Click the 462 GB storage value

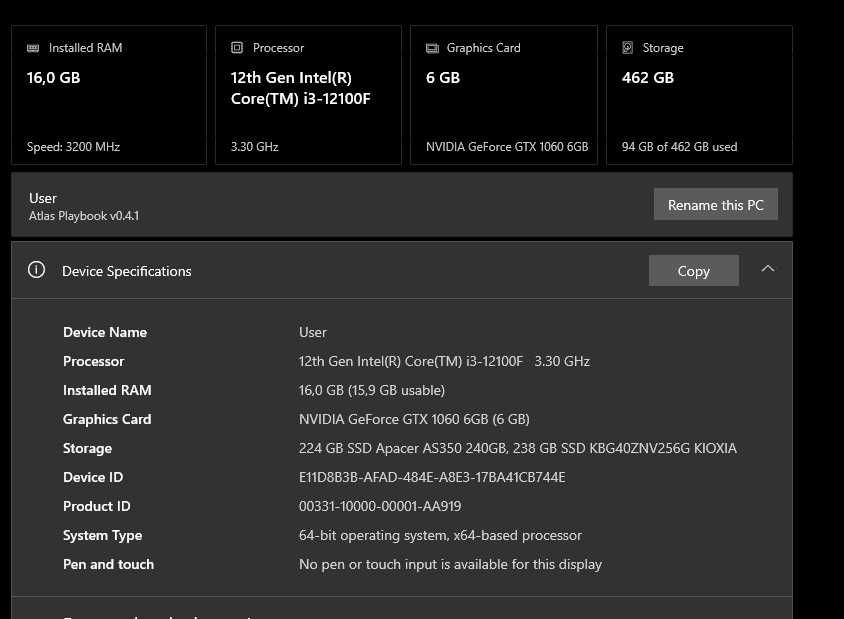pos(648,77)
